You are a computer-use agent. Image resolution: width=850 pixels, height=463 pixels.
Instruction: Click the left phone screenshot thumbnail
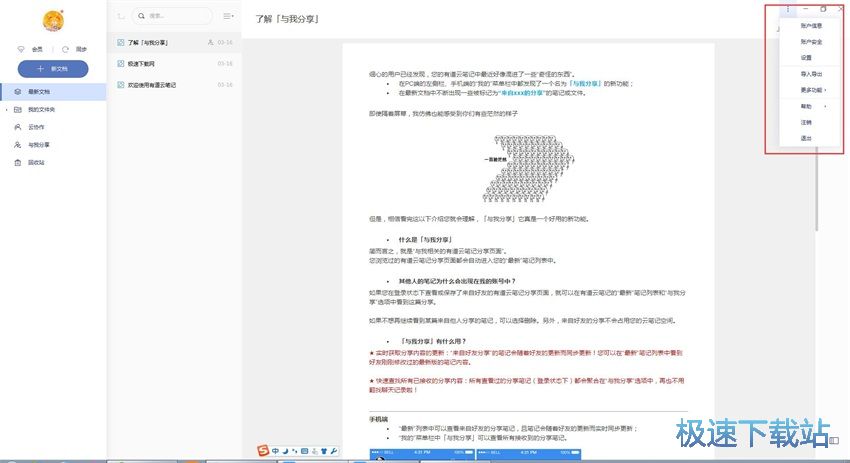point(422,454)
